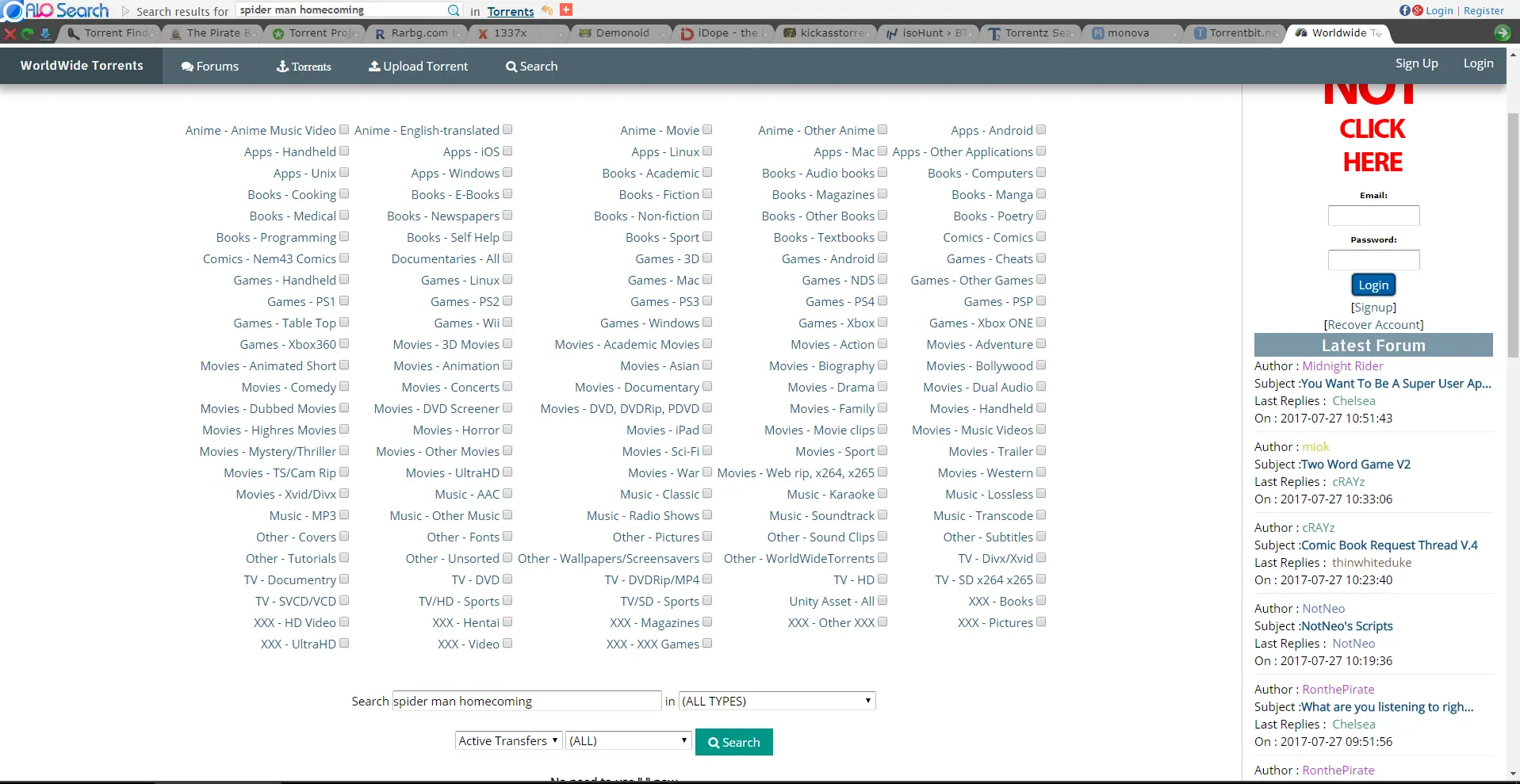Click Login in the site navbar
Image resolution: width=1520 pixels, height=784 pixels.
pyautogui.click(x=1478, y=63)
